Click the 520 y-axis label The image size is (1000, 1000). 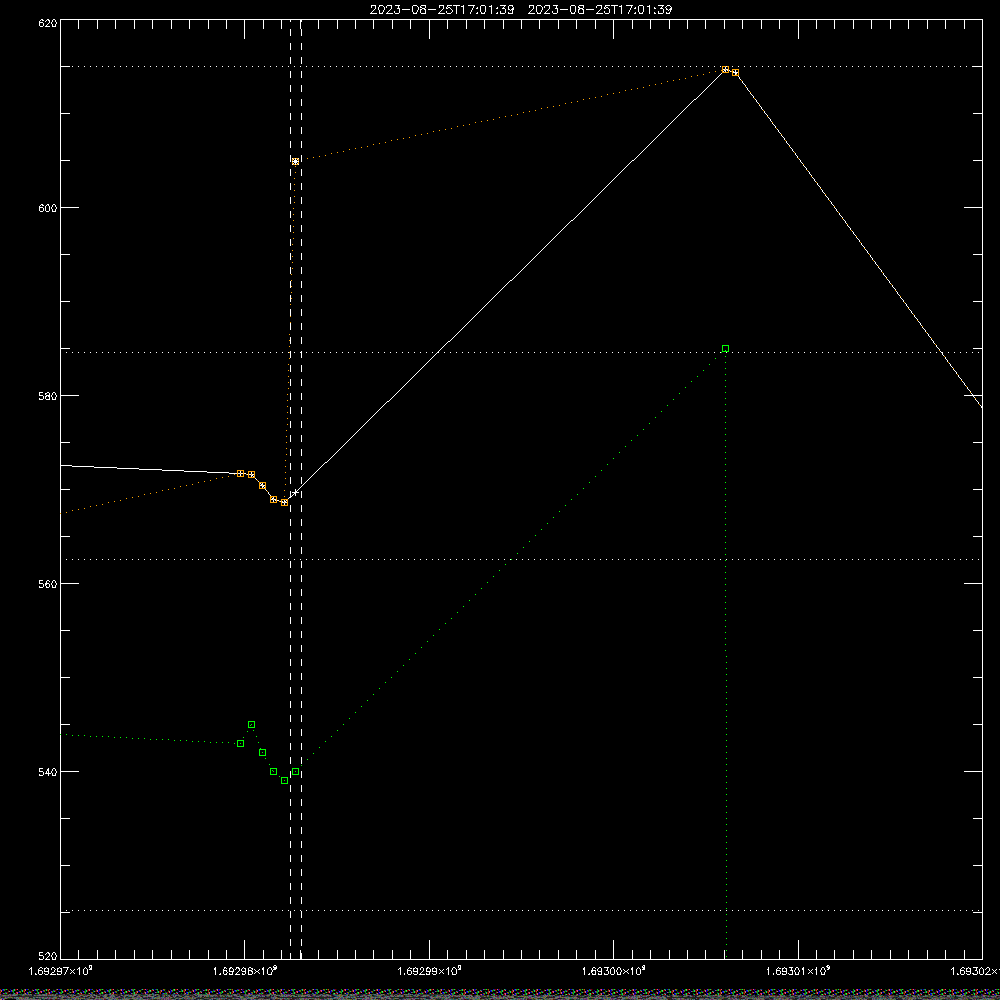tap(48, 957)
